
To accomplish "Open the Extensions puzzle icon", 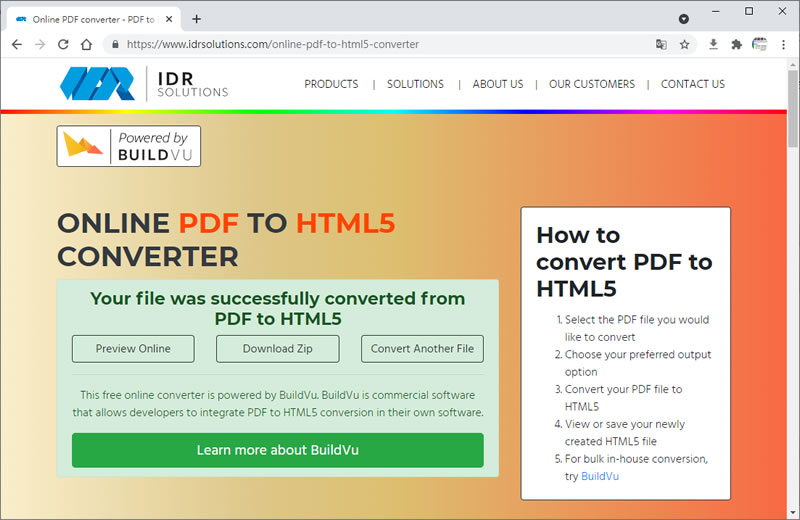I will [x=737, y=44].
